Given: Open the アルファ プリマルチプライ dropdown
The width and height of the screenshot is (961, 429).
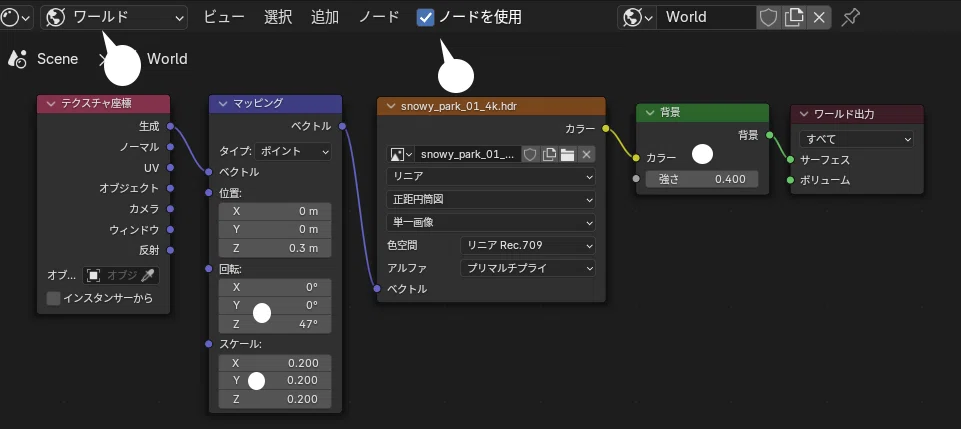Looking at the screenshot, I should (528, 268).
